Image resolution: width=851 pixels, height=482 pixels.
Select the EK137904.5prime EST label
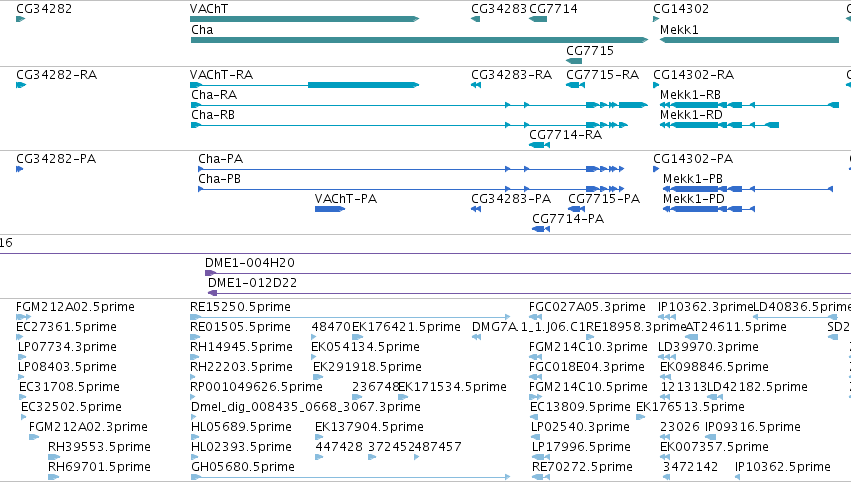point(369,428)
